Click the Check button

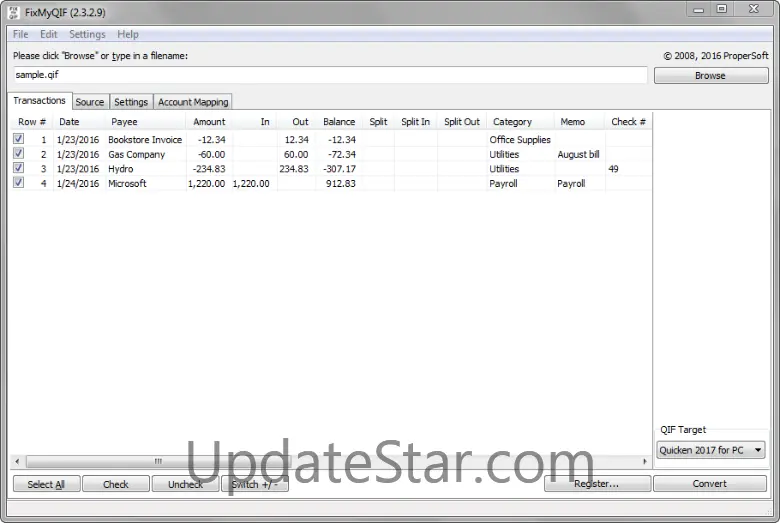pos(116,484)
